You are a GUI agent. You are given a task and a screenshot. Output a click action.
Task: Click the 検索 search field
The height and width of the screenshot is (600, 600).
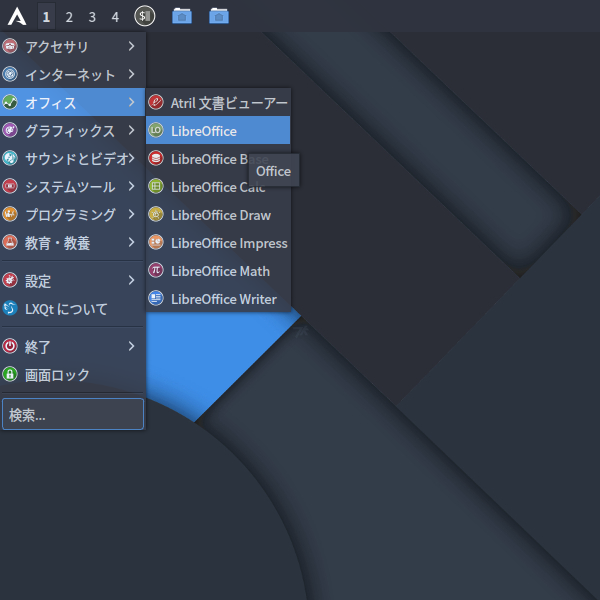[73, 414]
